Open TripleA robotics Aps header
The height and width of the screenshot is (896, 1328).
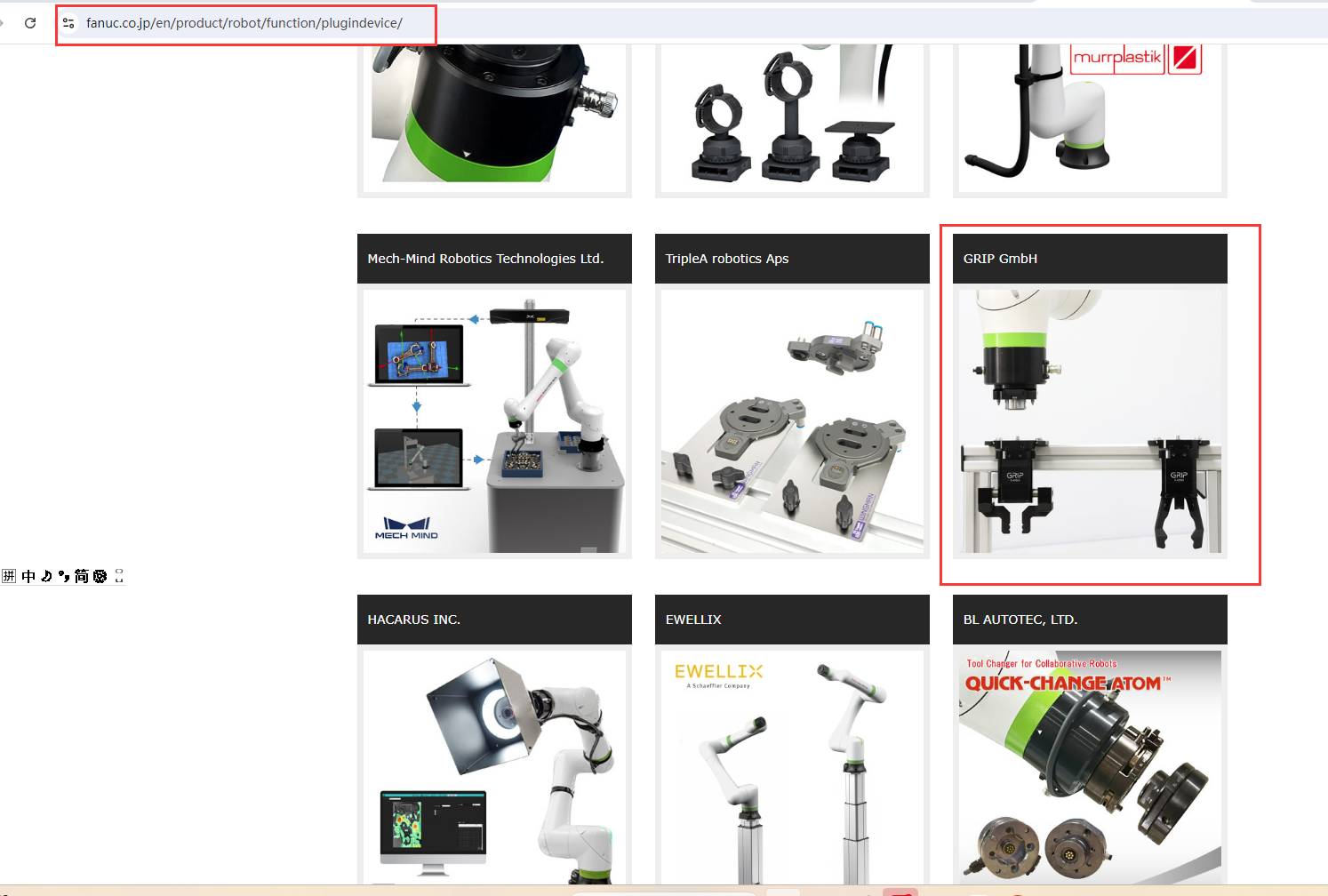(x=792, y=259)
